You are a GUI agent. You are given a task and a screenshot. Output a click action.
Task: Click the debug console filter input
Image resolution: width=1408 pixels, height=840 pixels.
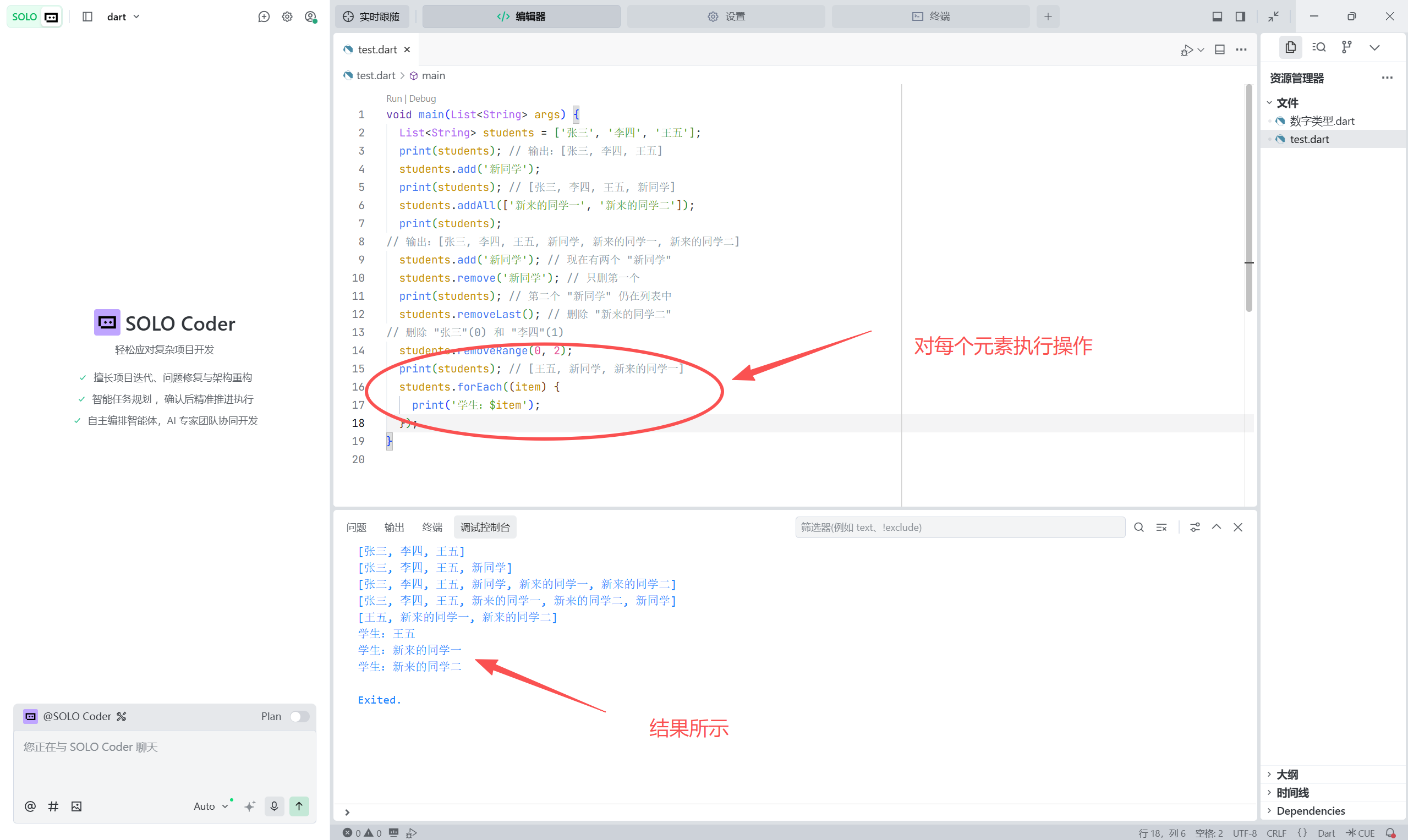[960, 527]
